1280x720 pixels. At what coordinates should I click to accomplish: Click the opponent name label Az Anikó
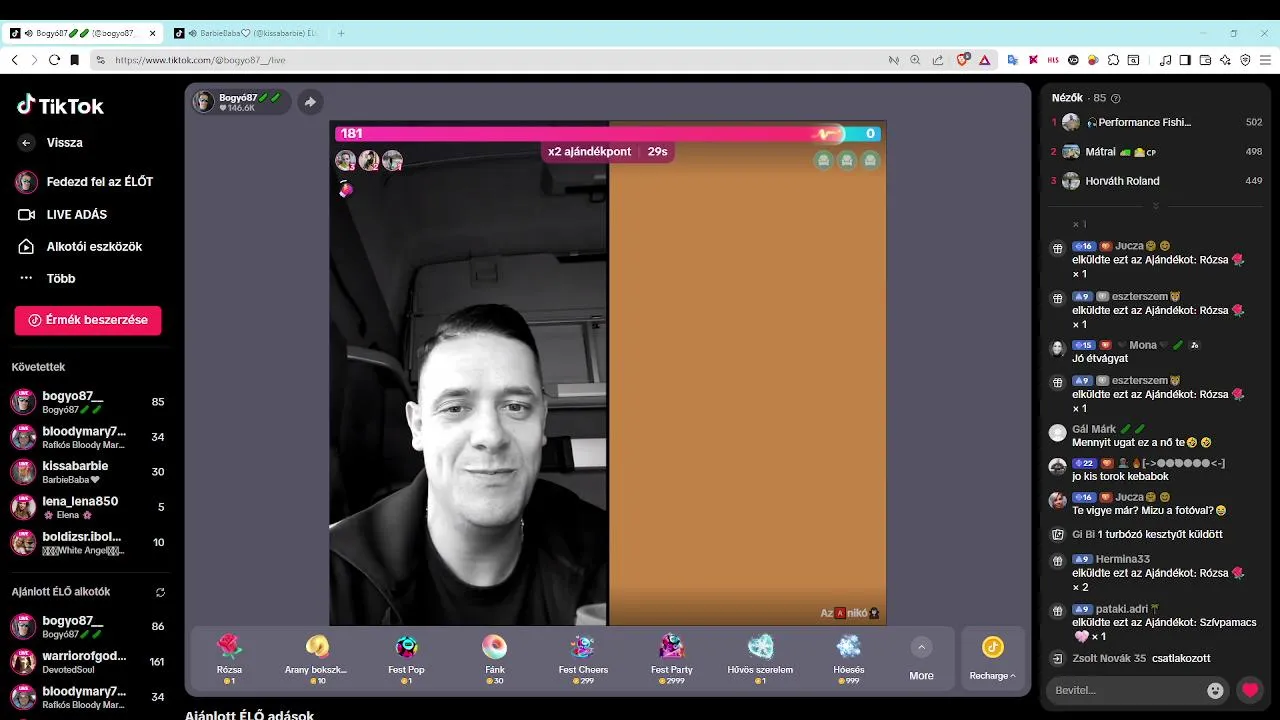click(x=849, y=613)
